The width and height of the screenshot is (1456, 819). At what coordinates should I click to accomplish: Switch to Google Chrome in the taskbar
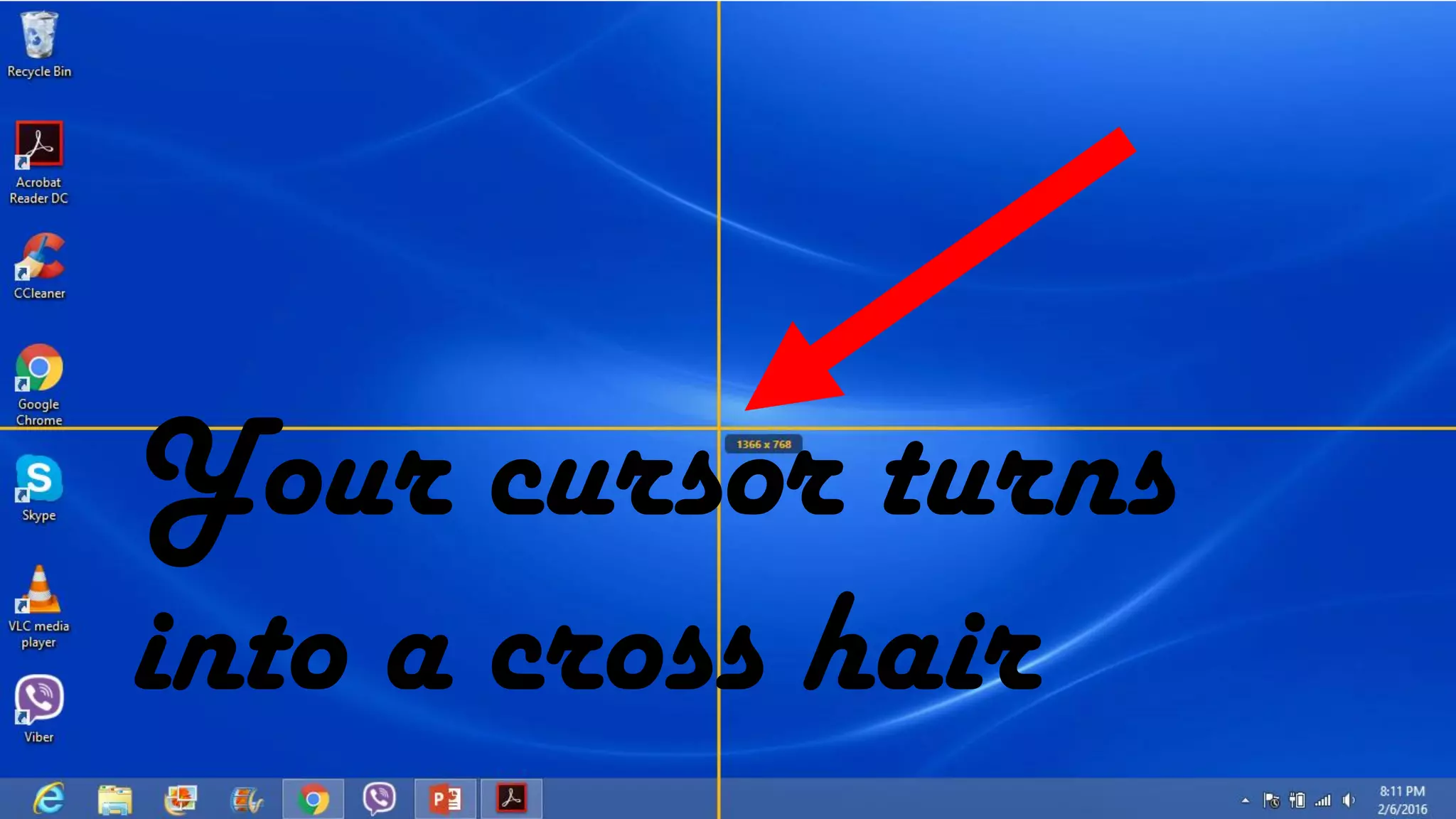[x=313, y=799]
